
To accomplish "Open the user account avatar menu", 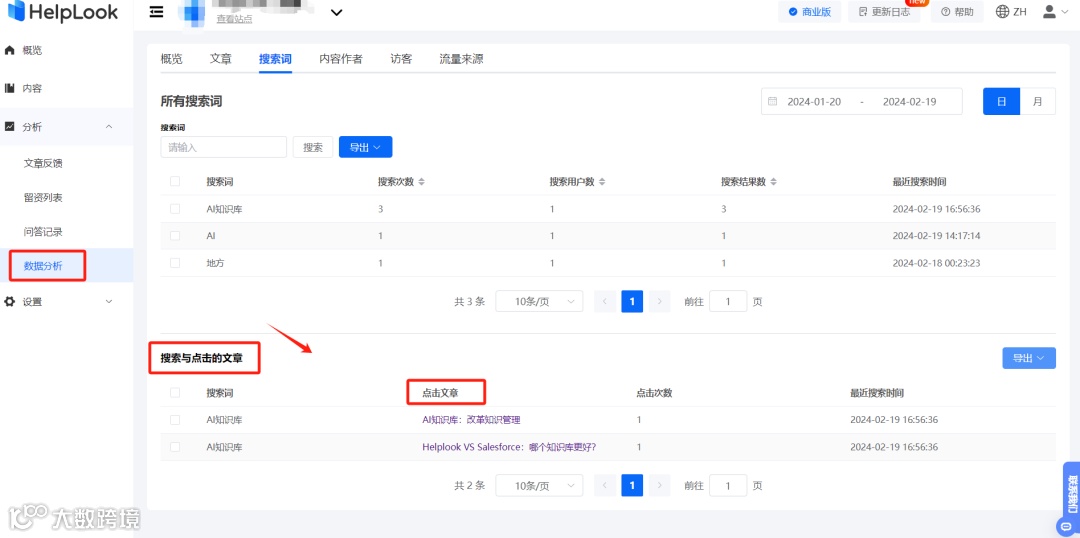I will click(x=1057, y=12).
